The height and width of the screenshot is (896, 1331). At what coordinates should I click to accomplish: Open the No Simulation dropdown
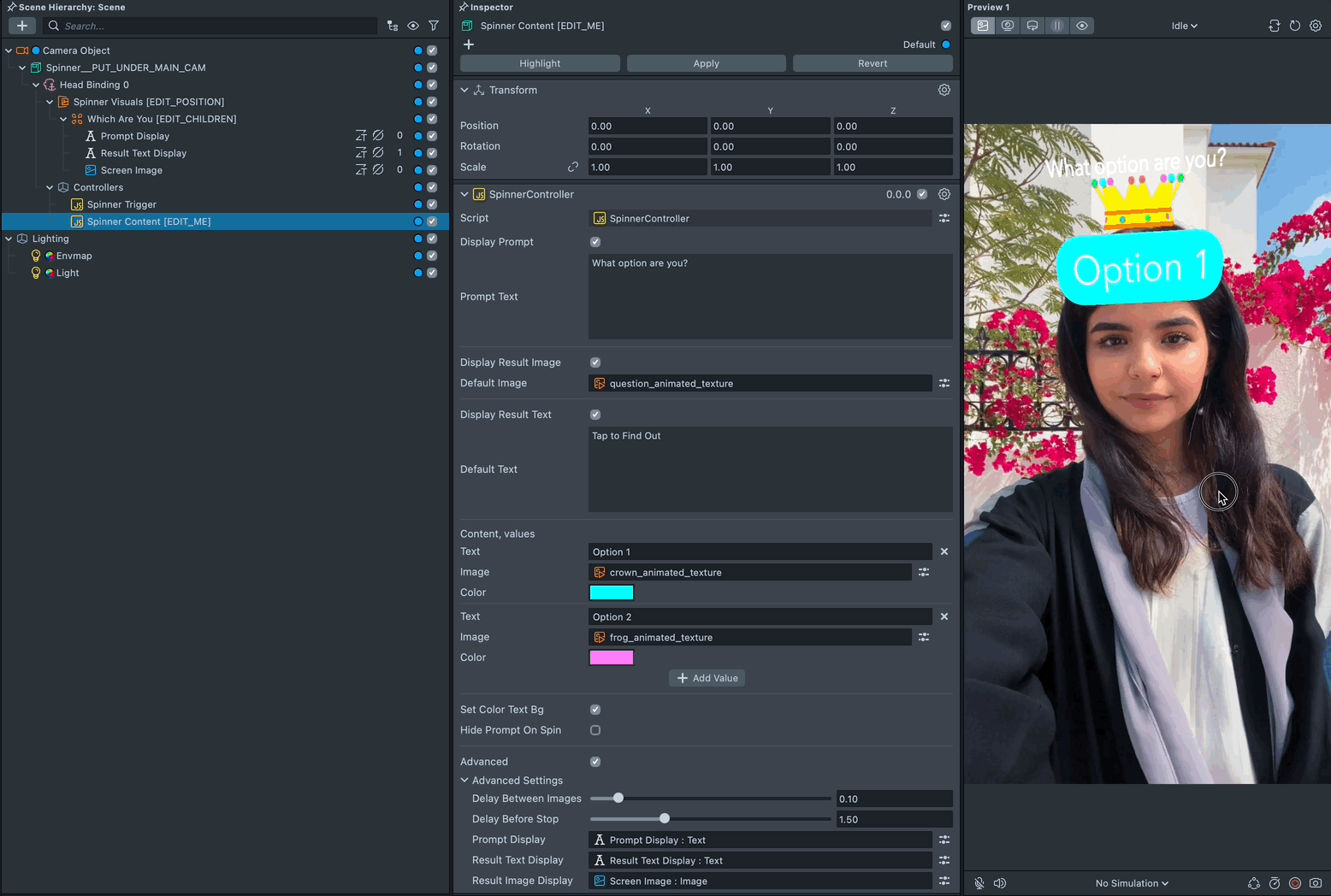(x=1131, y=883)
